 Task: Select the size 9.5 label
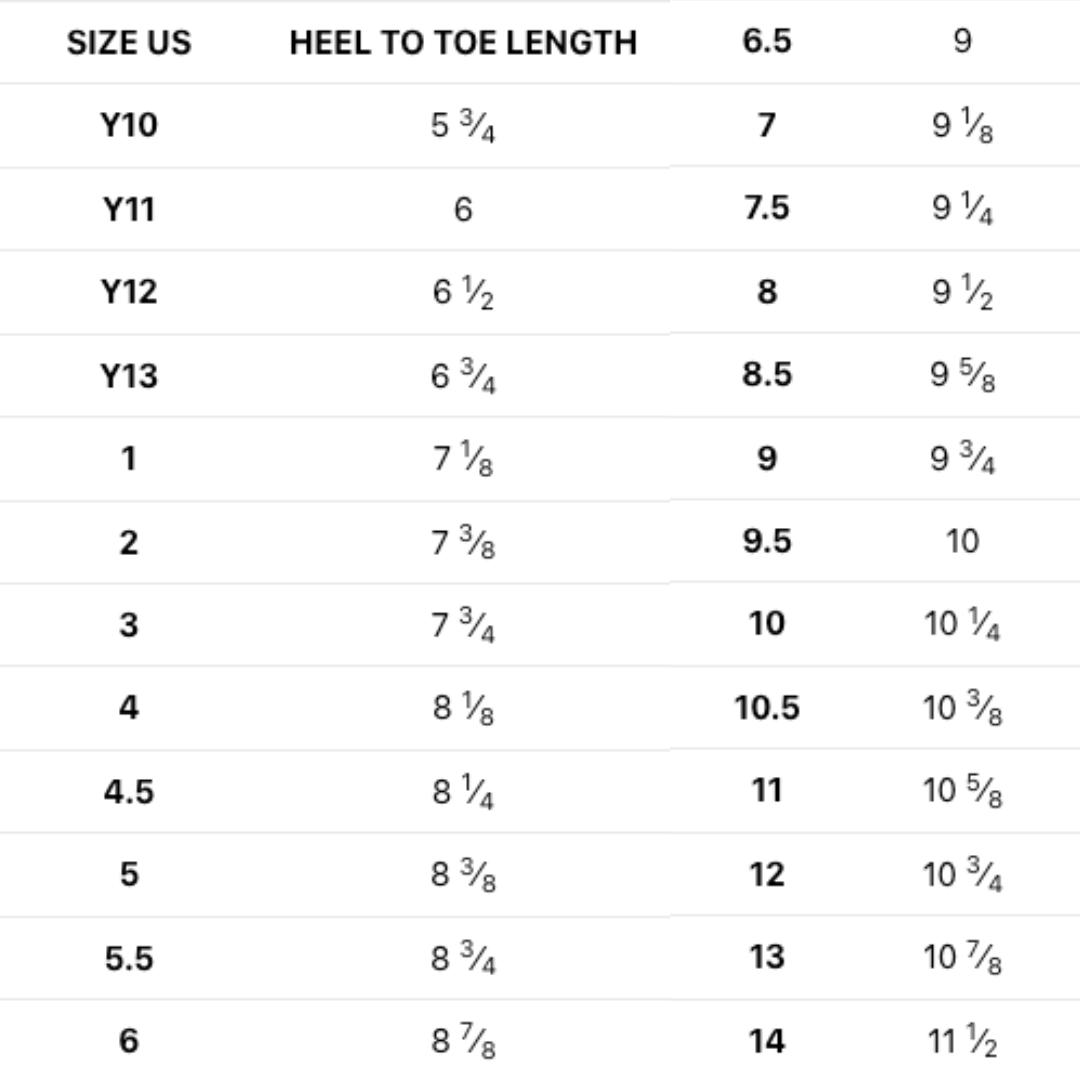[767, 541]
